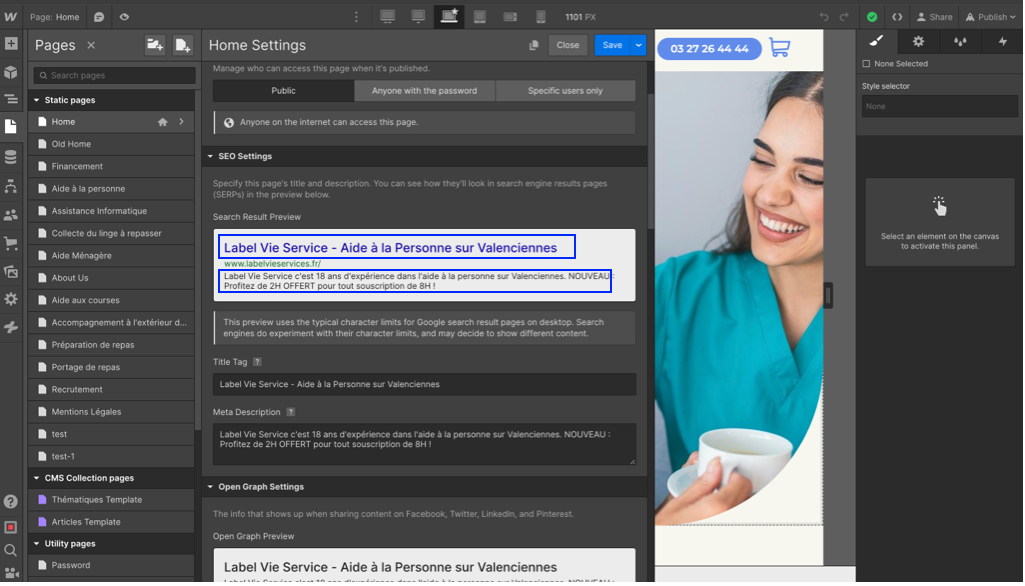
Task: Open the Add elements panel
Action: coord(10,44)
